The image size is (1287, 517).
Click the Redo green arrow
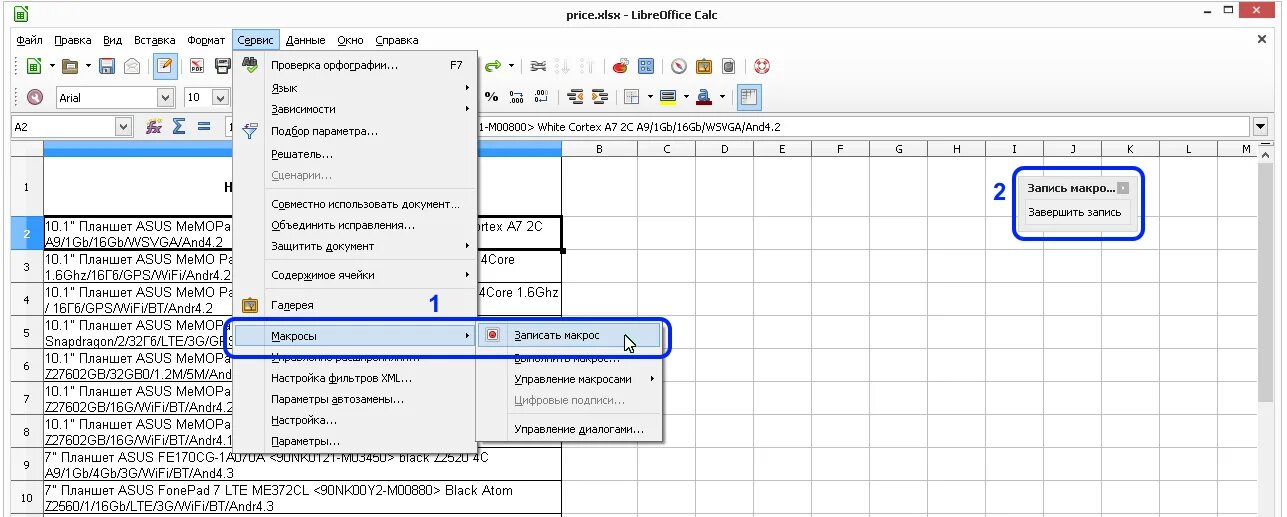493,67
